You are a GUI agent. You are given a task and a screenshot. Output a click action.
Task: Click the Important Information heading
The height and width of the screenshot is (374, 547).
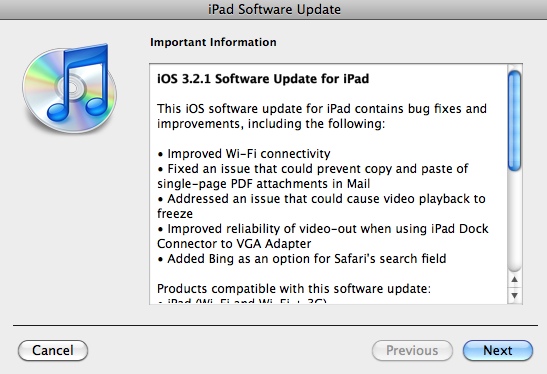(213, 42)
